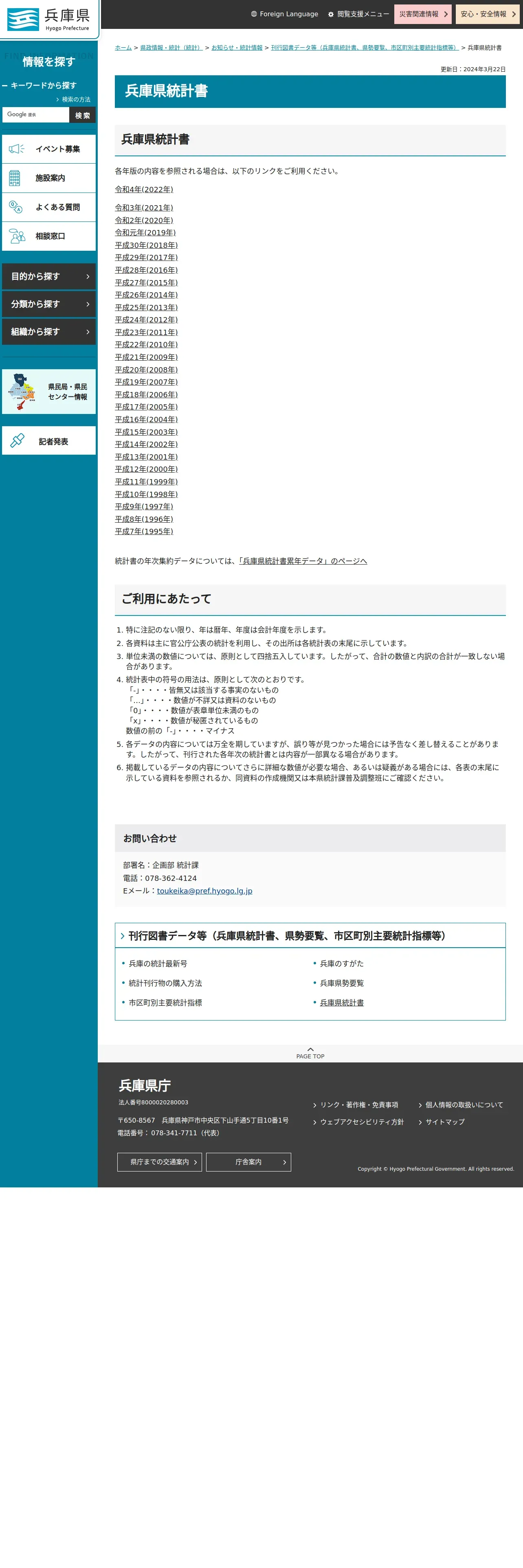Expand 分類から探す menu
The image size is (523, 1568).
point(49,304)
